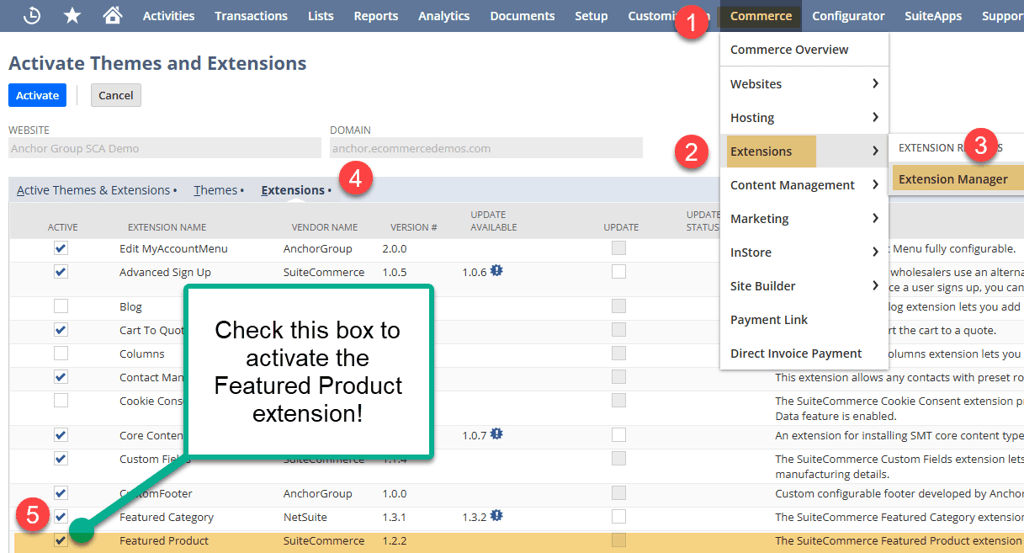The image size is (1024, 553).
Task: Toggle Active checkbox for CustomFooter row
Action: 61,493
